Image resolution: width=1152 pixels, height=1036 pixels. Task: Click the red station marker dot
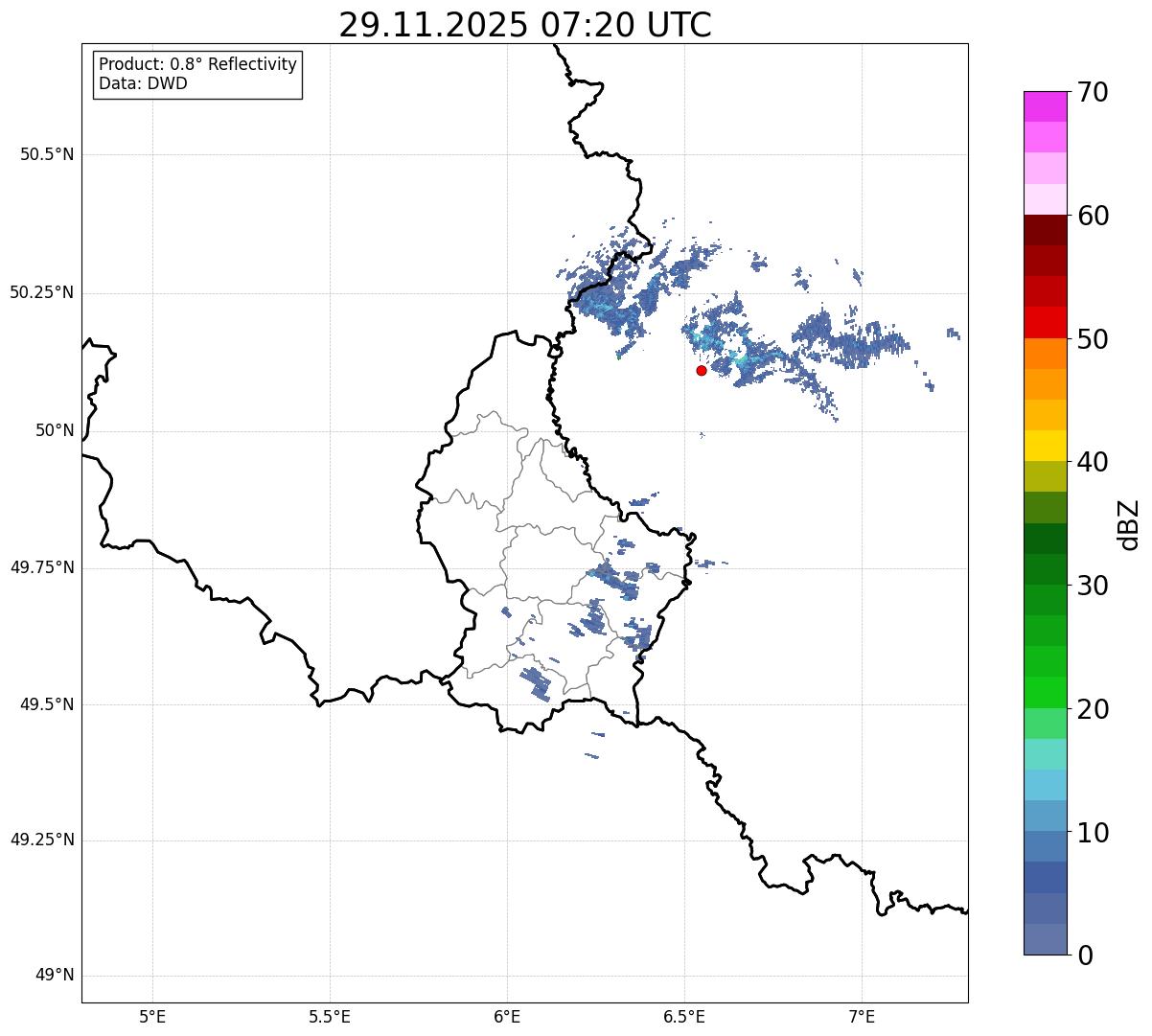702,370
